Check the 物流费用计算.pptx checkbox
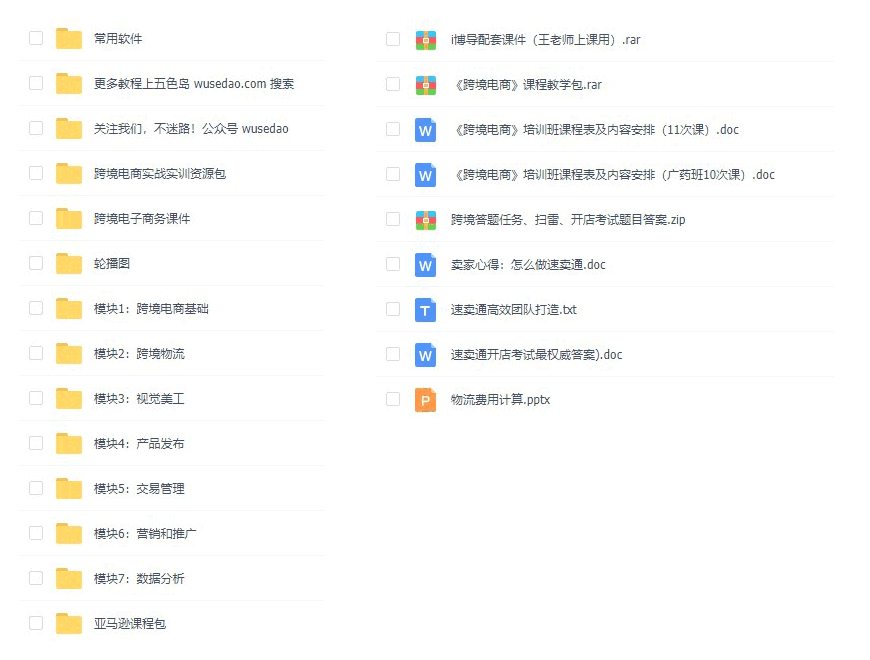This screenshot has height=660, width=870. 393,399
